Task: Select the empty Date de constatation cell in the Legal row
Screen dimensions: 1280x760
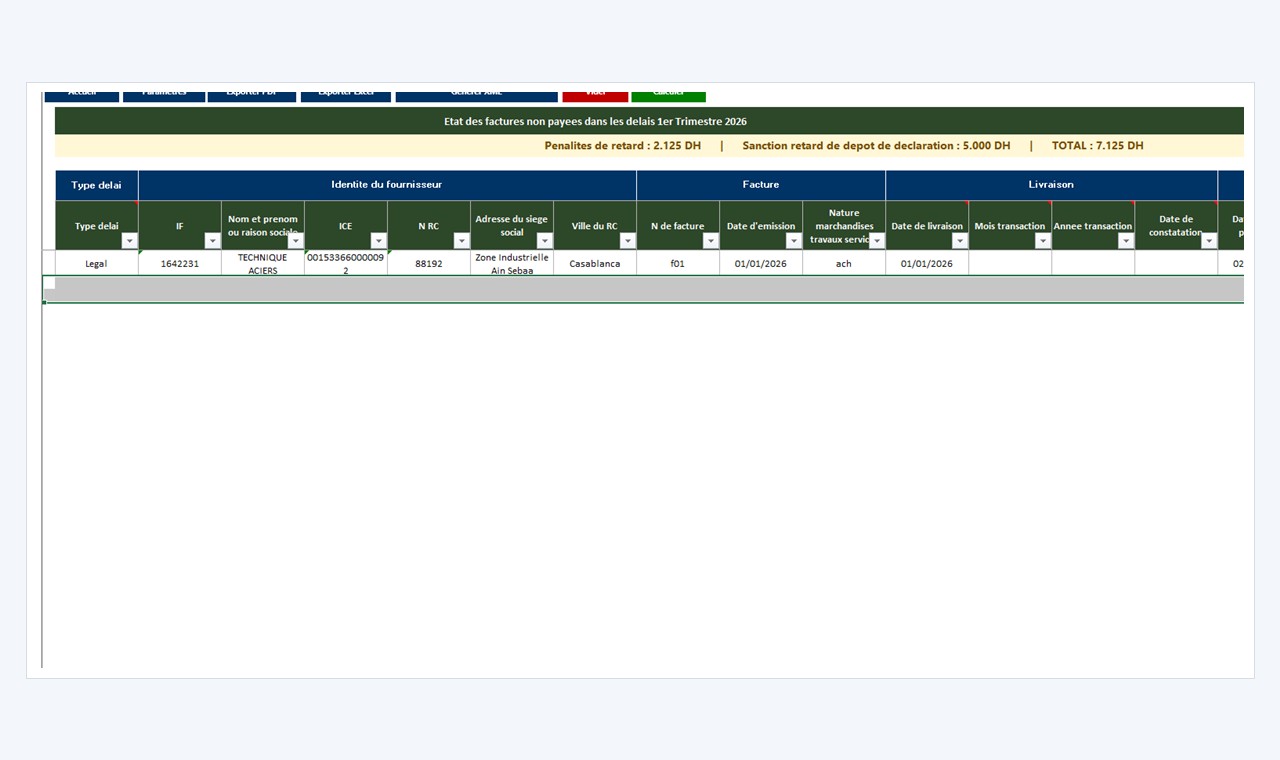Action: tap(1176, 264)
